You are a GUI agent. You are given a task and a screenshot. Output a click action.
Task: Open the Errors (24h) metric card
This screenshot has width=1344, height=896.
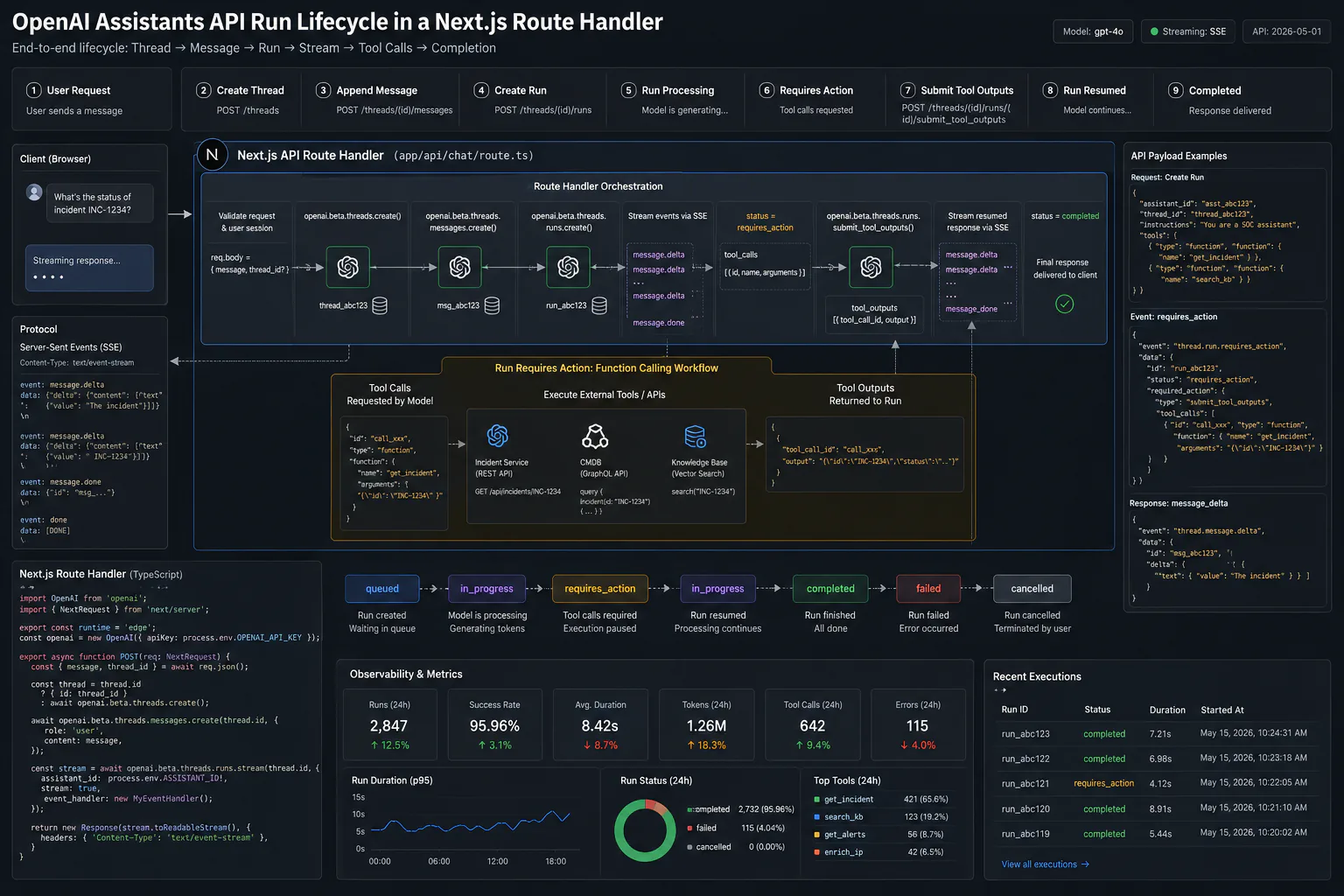click(918, 724)
